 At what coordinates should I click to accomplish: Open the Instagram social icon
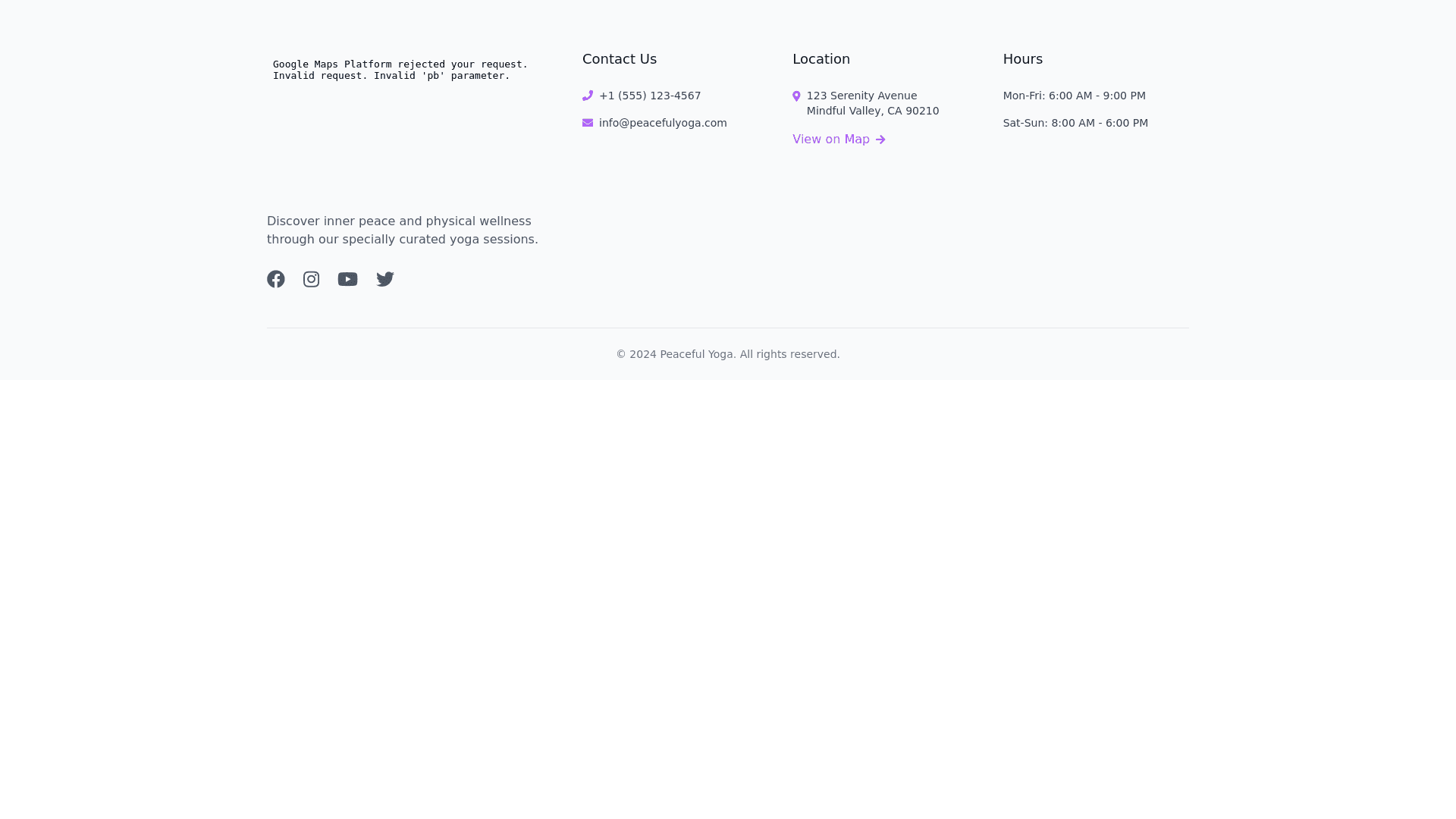pos(311,279)
